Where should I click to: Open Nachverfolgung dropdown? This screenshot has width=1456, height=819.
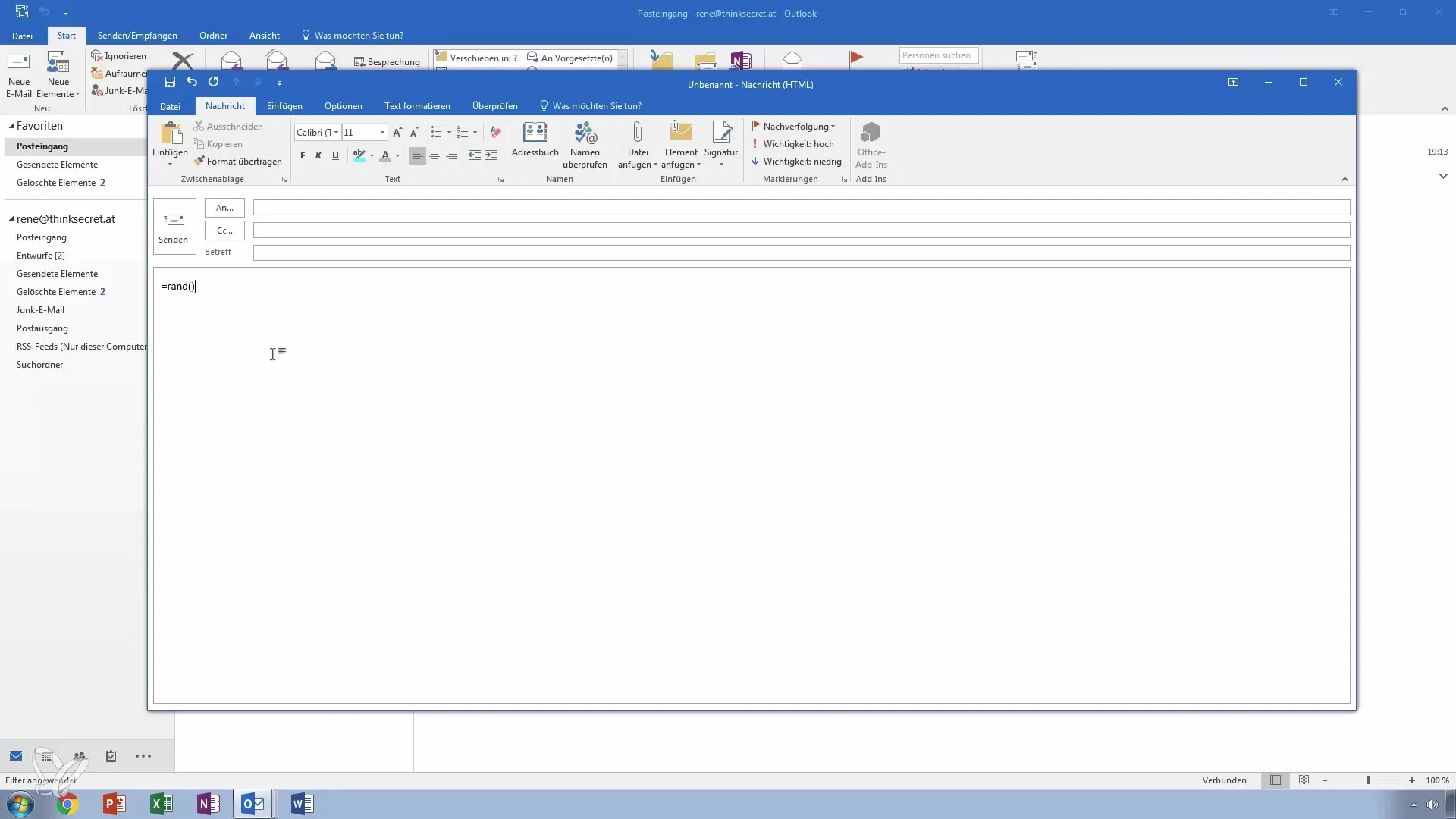tap(797, 127)
